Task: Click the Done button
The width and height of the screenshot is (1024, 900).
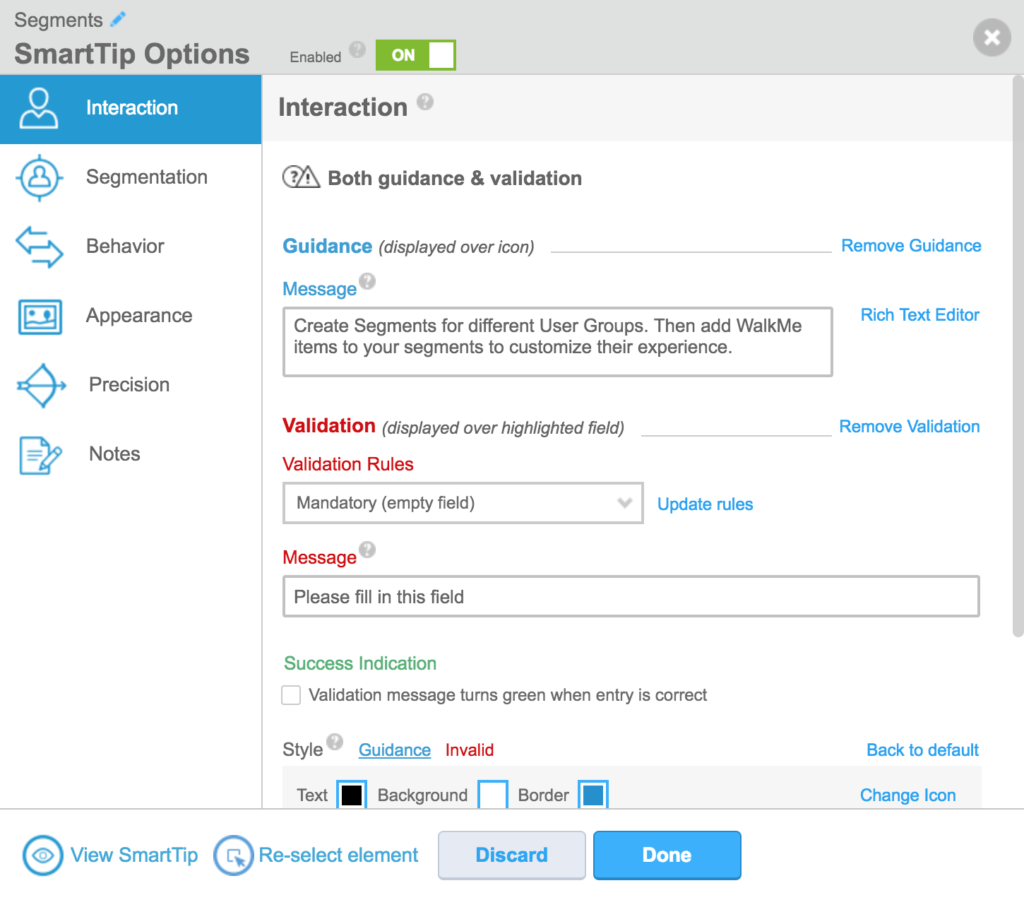Action: tap(667, 855)
